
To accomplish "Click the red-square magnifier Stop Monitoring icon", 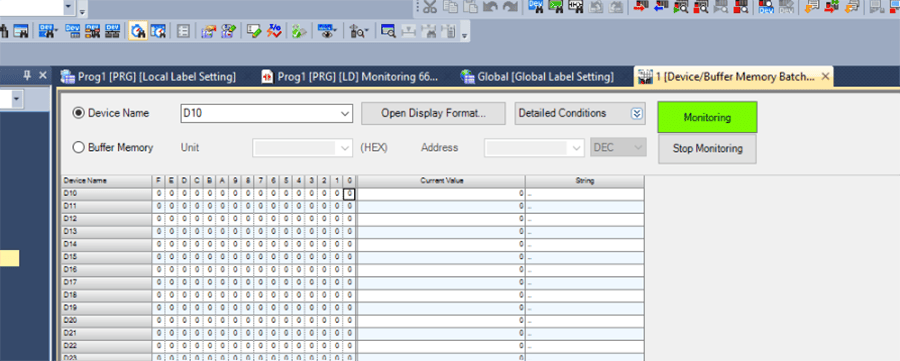I will pos(701,7).
